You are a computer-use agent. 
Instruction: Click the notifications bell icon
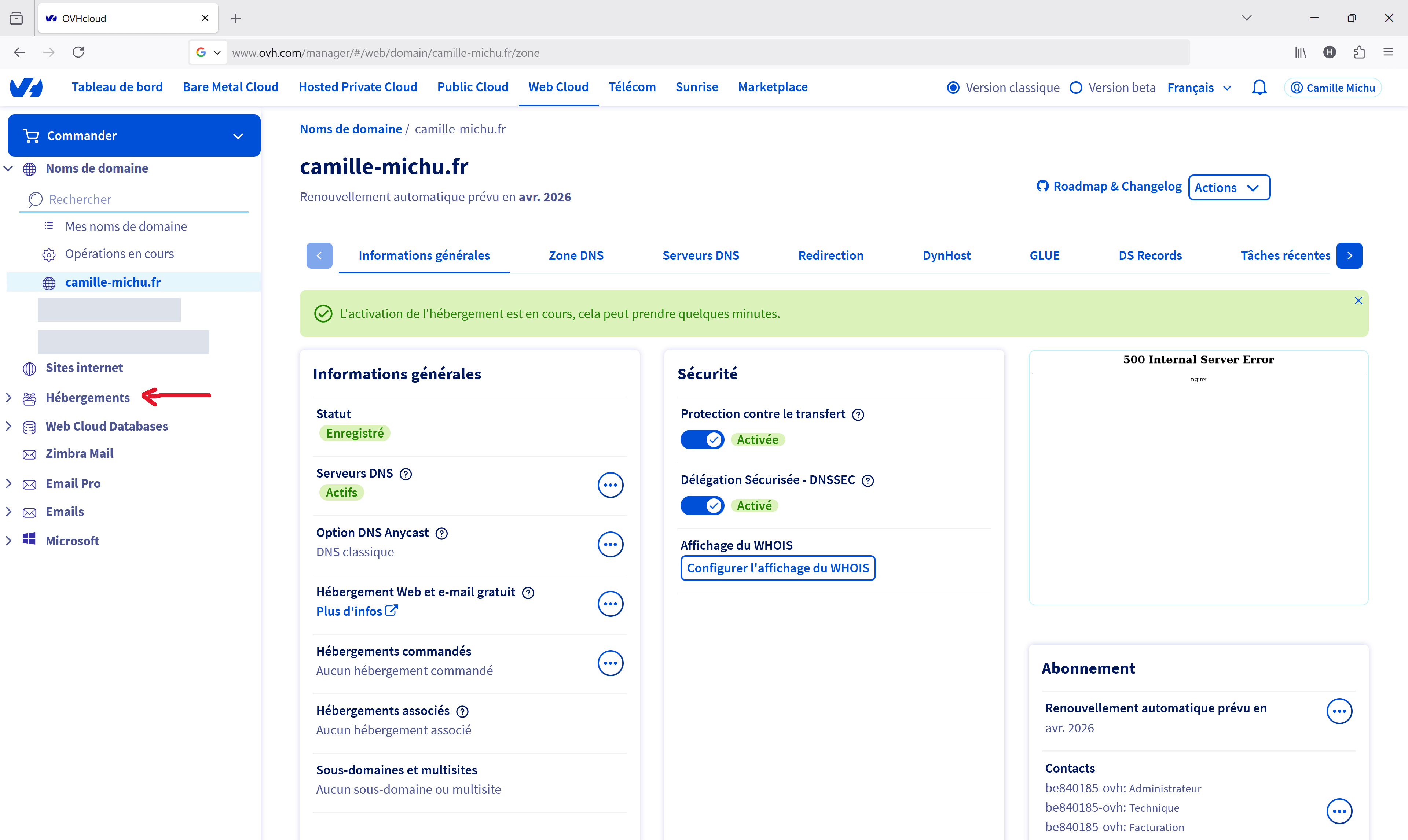point(1258,88)
